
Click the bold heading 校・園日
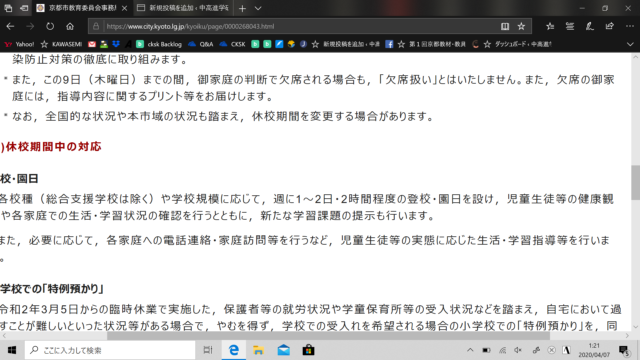19,179
